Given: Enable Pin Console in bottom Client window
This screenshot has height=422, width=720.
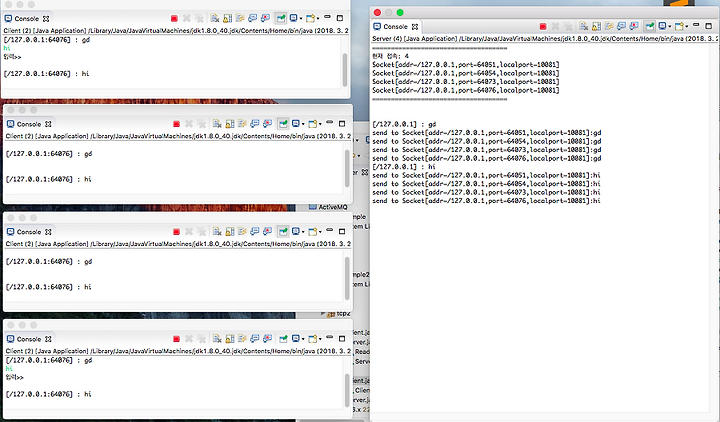Looking at the screenshot, I should [283, 339].
